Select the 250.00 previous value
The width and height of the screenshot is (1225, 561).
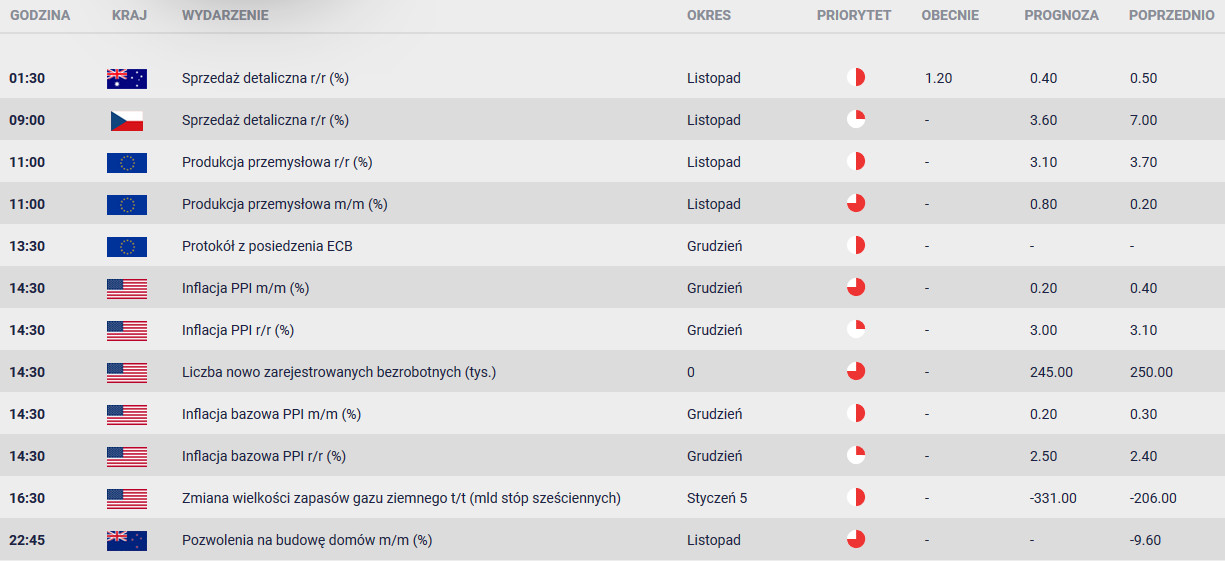pos(1151,372)
